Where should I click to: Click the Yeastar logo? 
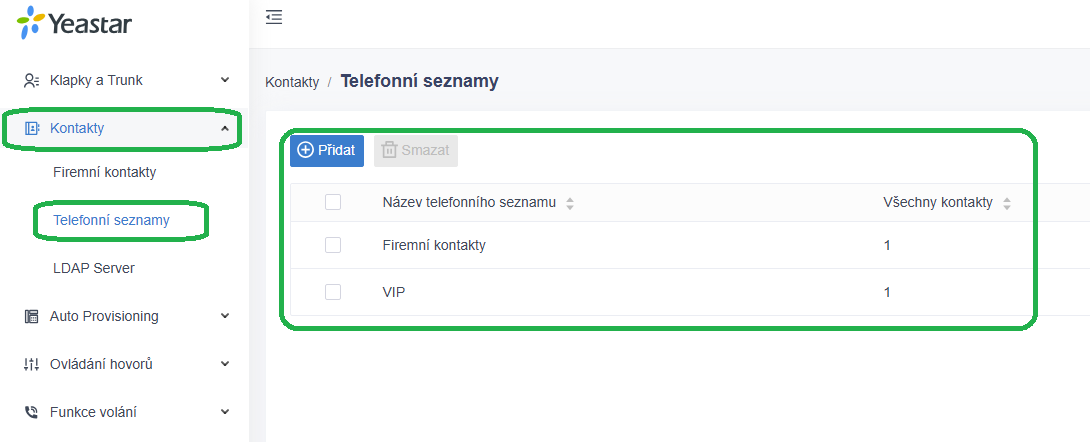point(74,23)
